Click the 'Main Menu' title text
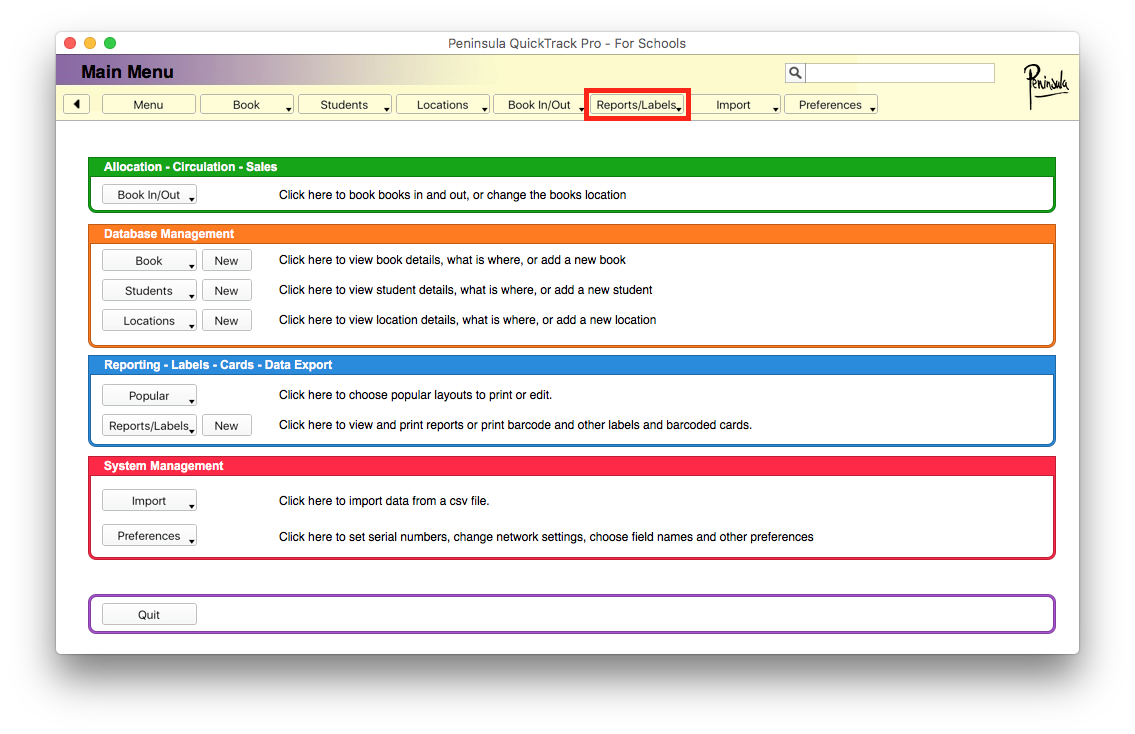This screenshot has height=734, width=1135. pyautogui.click(x=127, y=72)
